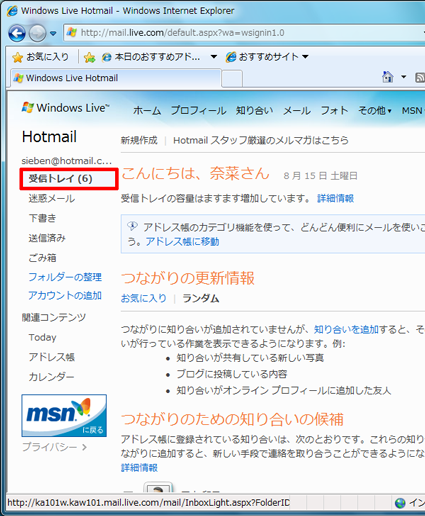
Task: Click the つながりの更新情報 heading
Action: (188, 278)
